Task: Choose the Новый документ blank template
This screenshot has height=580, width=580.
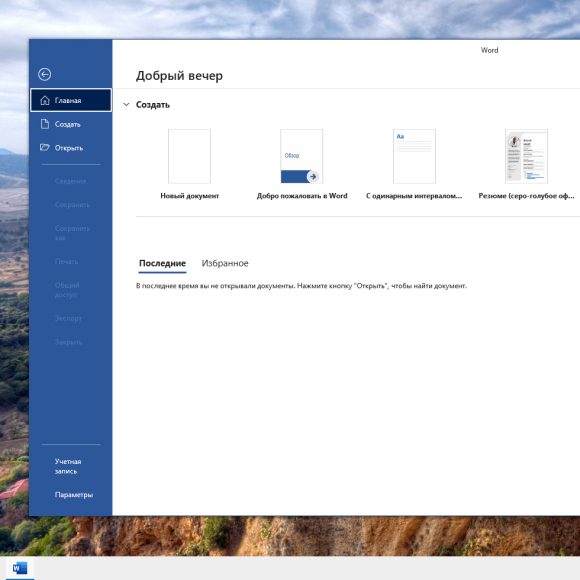Action: click(189, 156)
